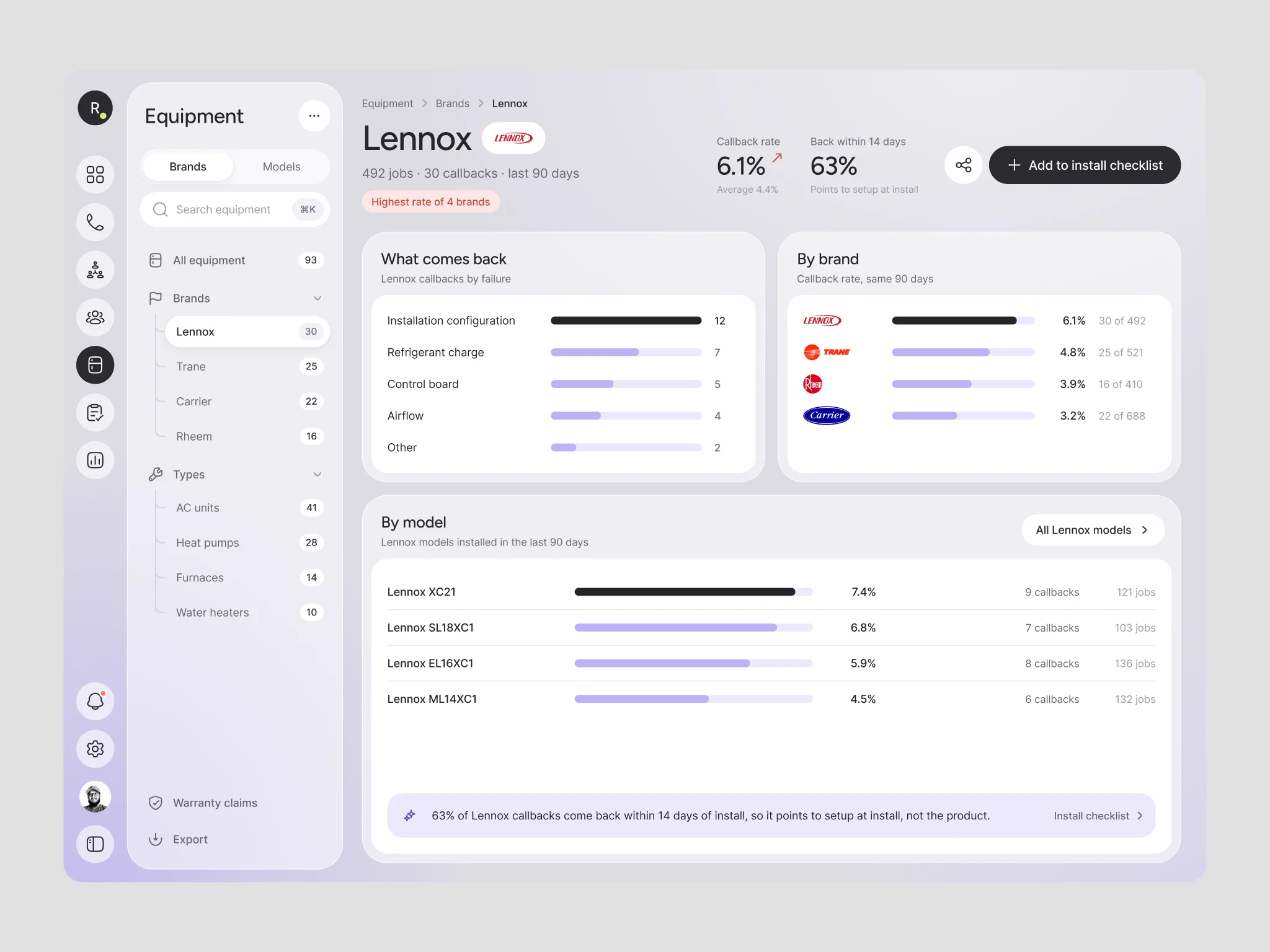Open the team hierarchy icon in the rail
The width and height of the screenshot is (1270, 952).
point(95,270)
